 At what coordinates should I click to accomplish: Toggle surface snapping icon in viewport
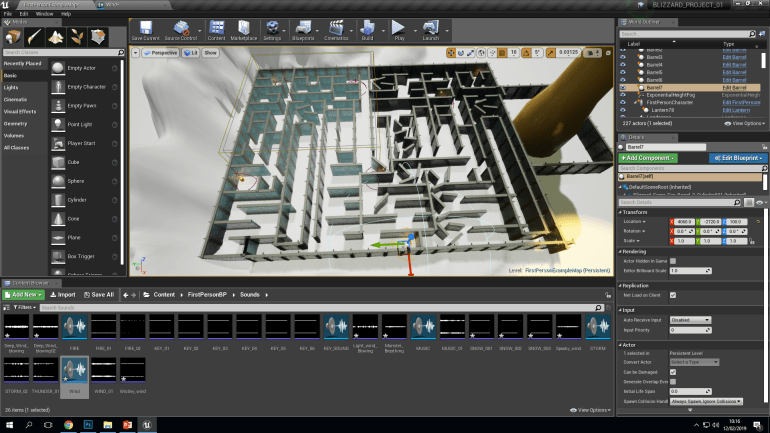point(492,53)
